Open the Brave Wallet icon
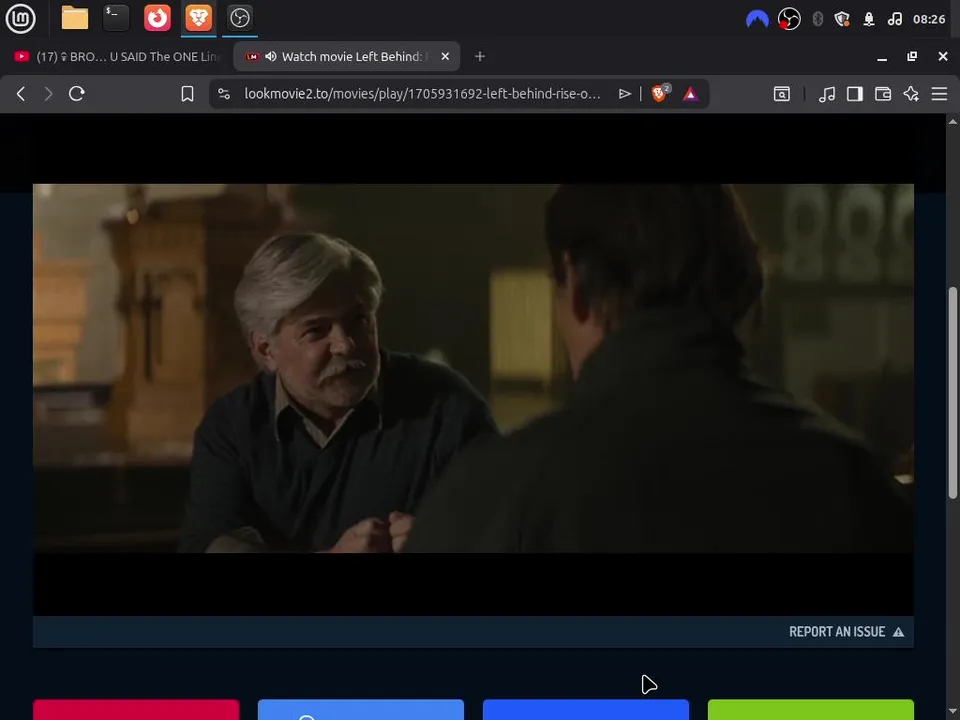 tap(883, 94)
